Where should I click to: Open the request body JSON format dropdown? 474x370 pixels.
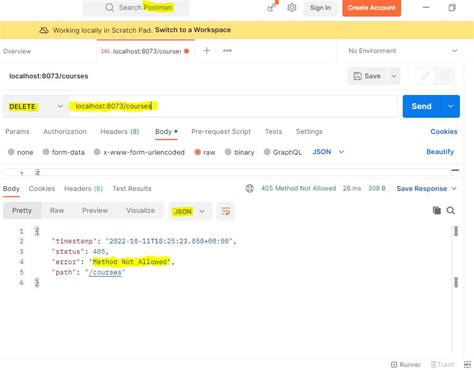click(328, 152)
